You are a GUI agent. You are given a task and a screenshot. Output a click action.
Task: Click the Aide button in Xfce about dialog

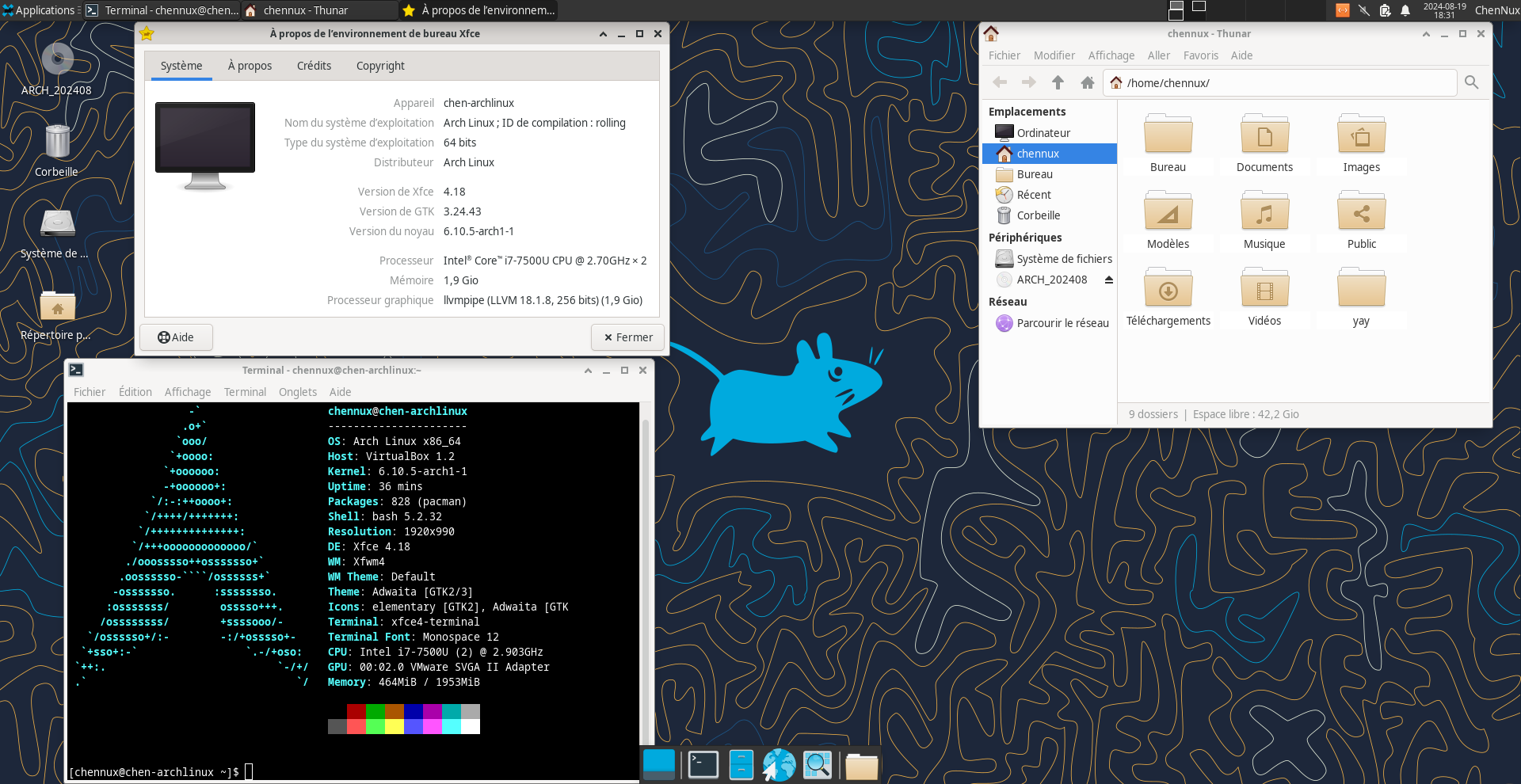click(x=176, y=337)
